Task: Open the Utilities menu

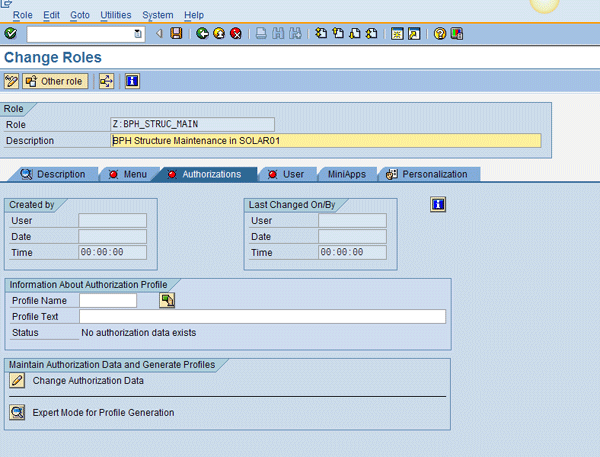Action: (116, 15)
